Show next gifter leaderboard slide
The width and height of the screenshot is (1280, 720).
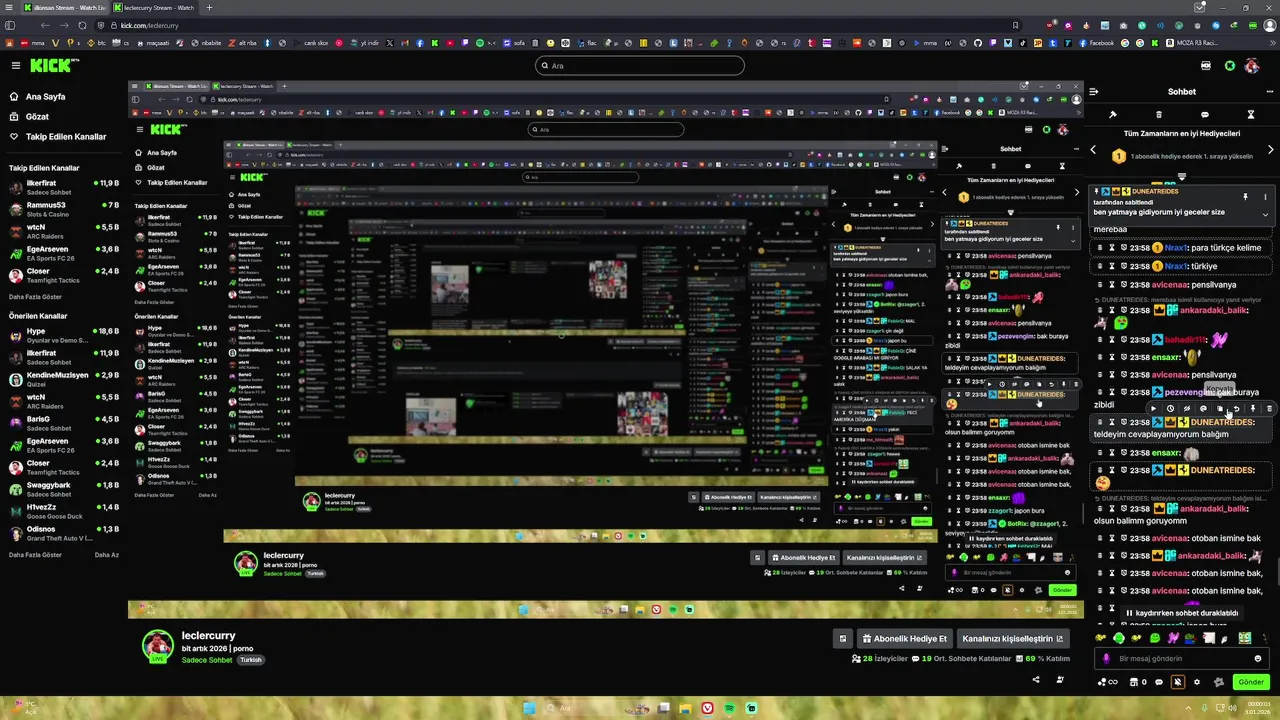[x=1271, y=150]
